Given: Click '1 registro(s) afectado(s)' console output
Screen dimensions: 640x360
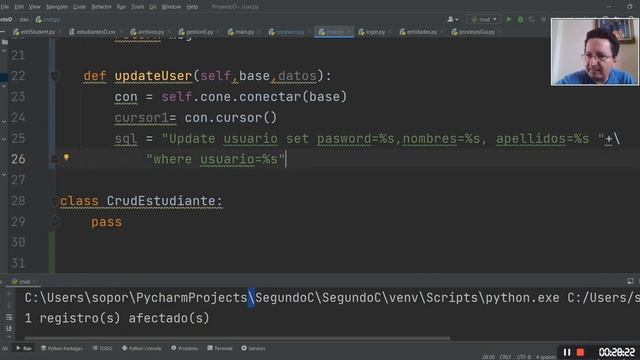Looking at the screenshot, I should 117,318.
